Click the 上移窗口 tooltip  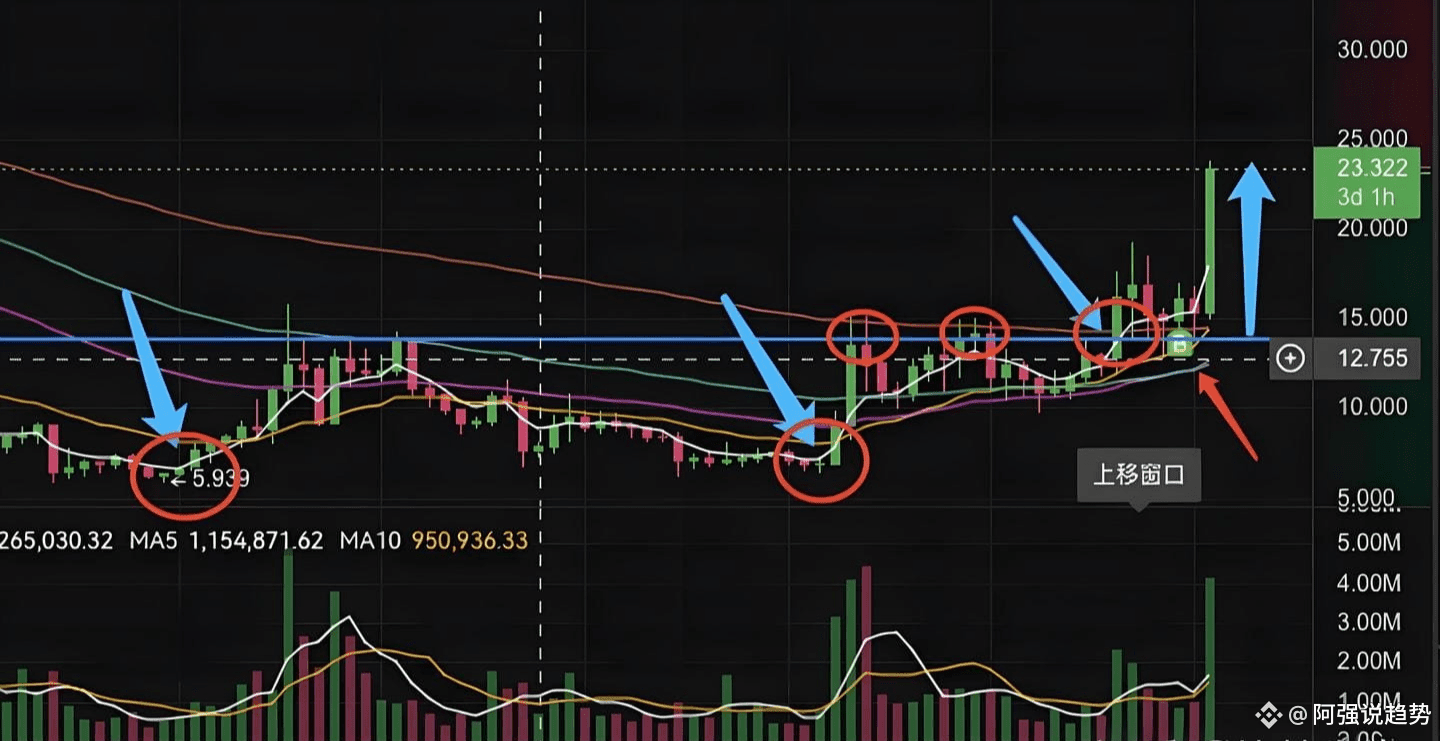pos(1138,475)
